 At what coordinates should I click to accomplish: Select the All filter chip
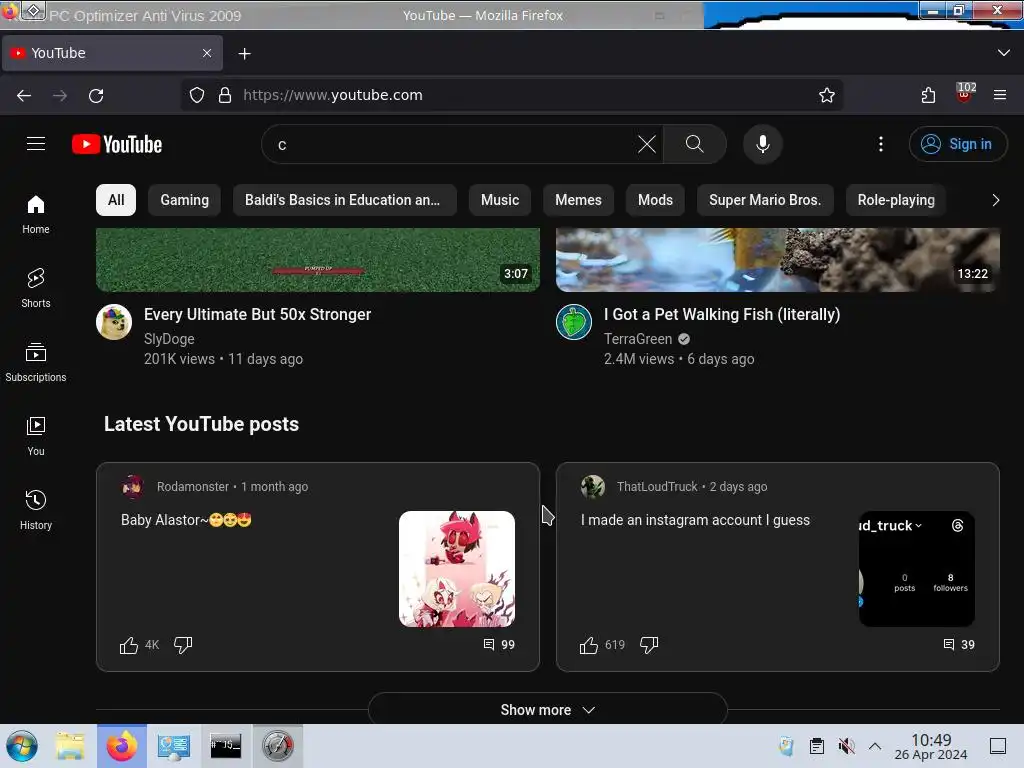click(x=116, y=200)
